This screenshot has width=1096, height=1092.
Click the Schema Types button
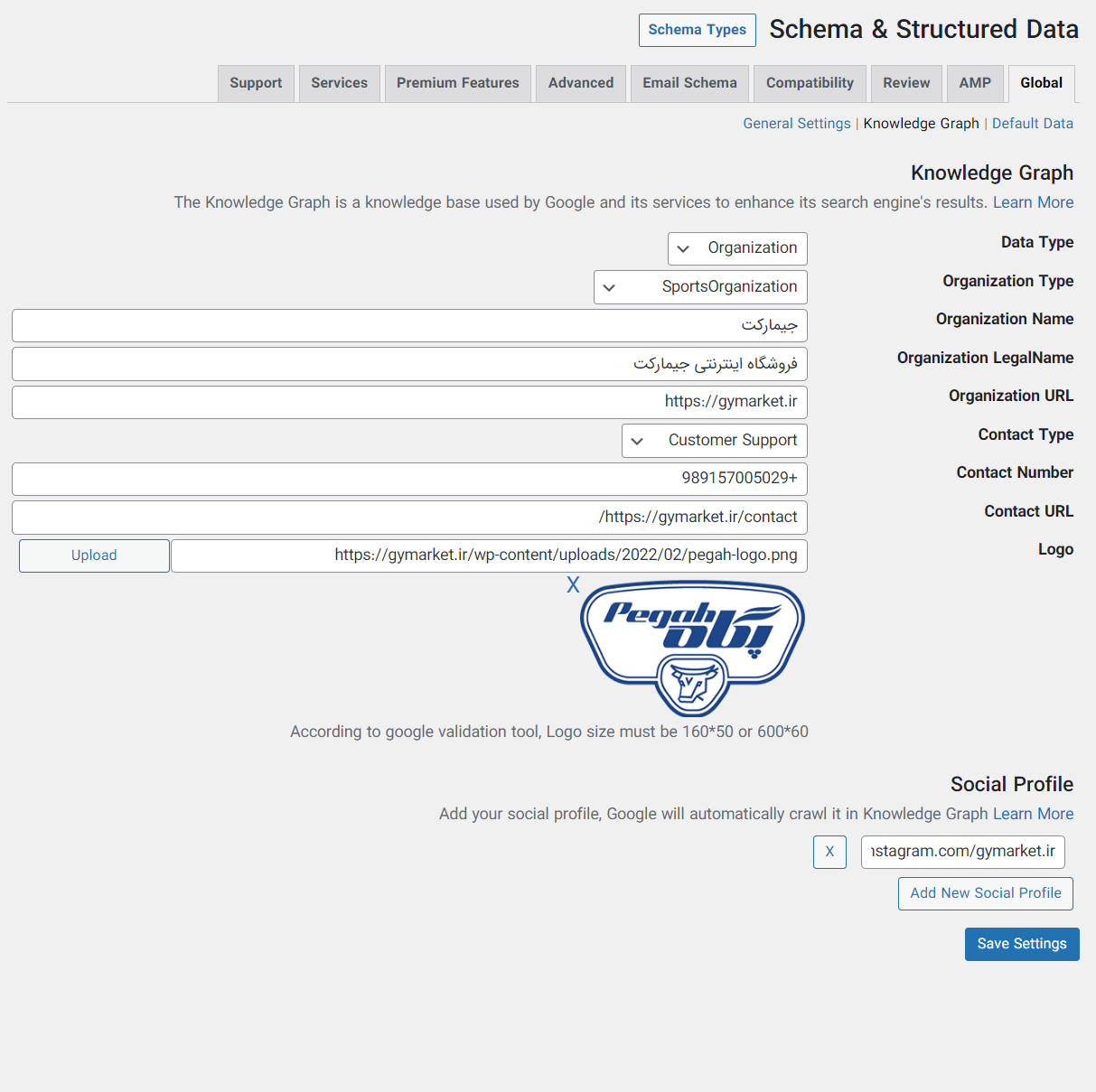[x=697, y=30]
